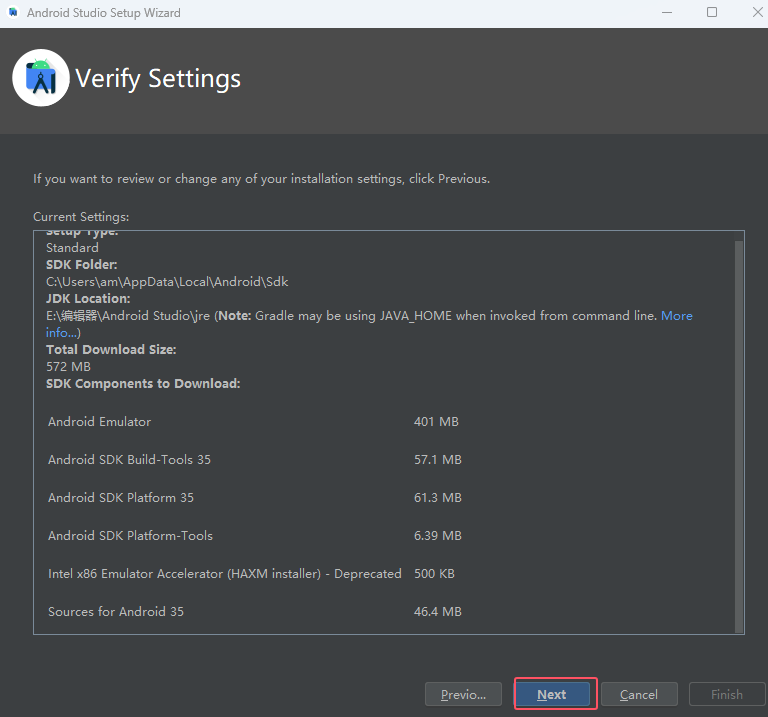Viewport: 768px width, 717px height.
Task: Select the HAXM installer Deprecated row
Action: 255,574
